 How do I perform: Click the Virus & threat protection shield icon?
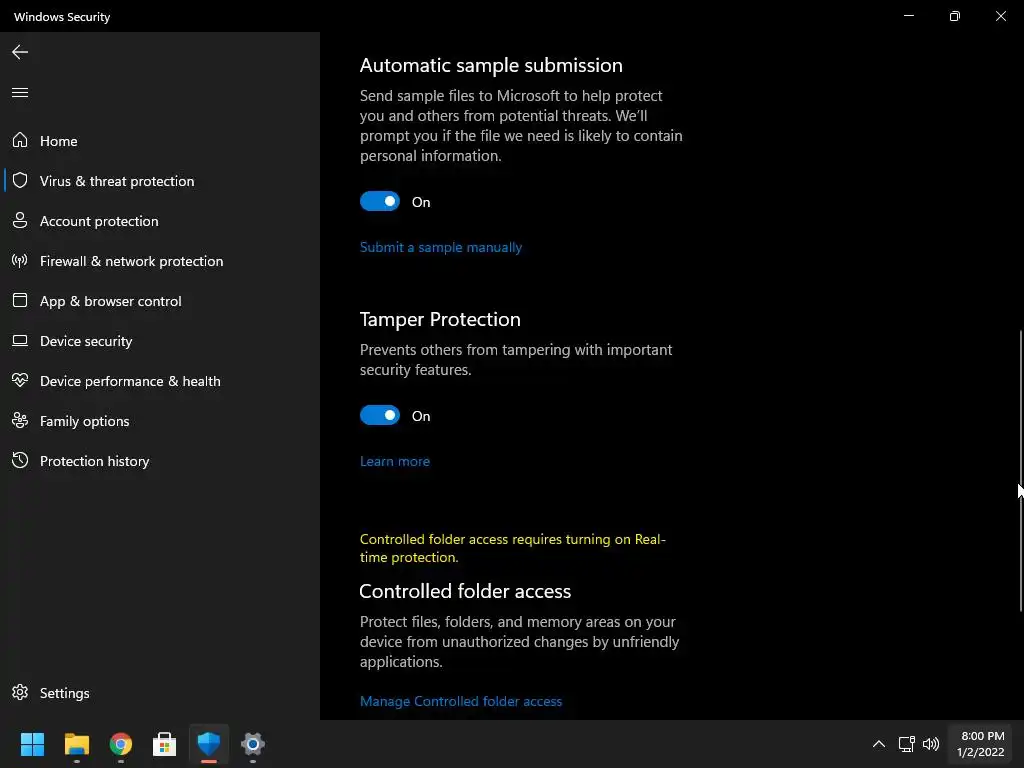[x=20, y=180]
